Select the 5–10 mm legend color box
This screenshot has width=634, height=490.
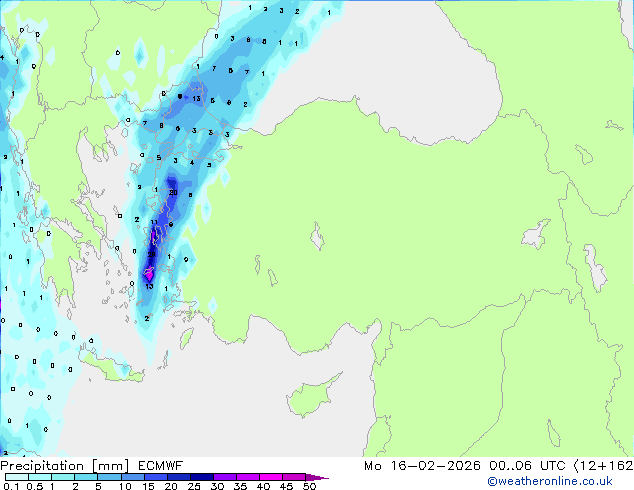coord(109,477)
